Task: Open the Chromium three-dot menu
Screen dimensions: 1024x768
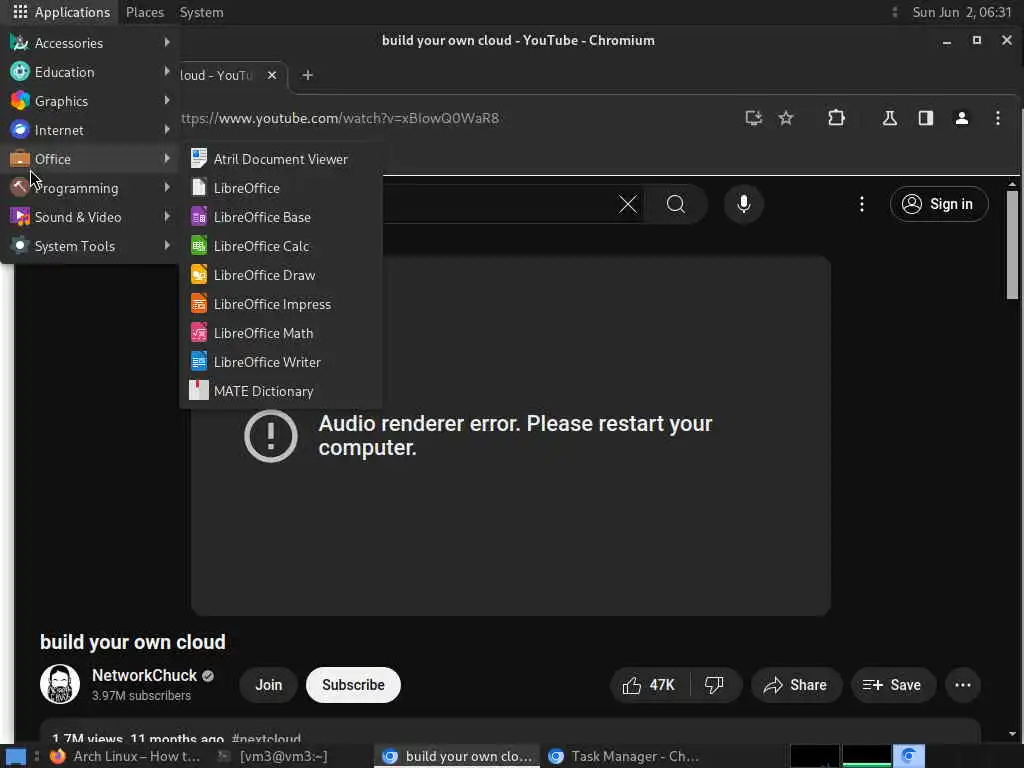Action: click(997, 118)
